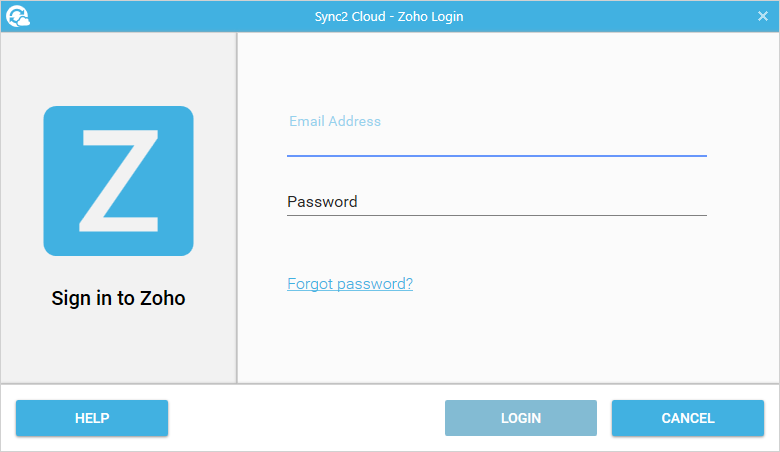Open the HELP button
The width and height of the screenshot is (780, 452).
(x=92, y=418)
